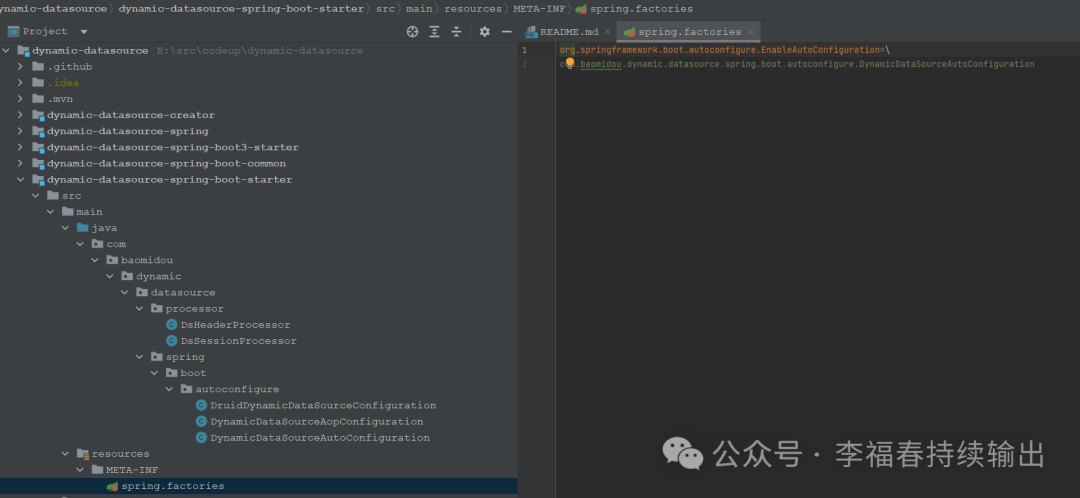Image resolution: width=1080 pixels, height=498 pixels.
Task: Select the dynamic package in tree
Action: point(158,276)
